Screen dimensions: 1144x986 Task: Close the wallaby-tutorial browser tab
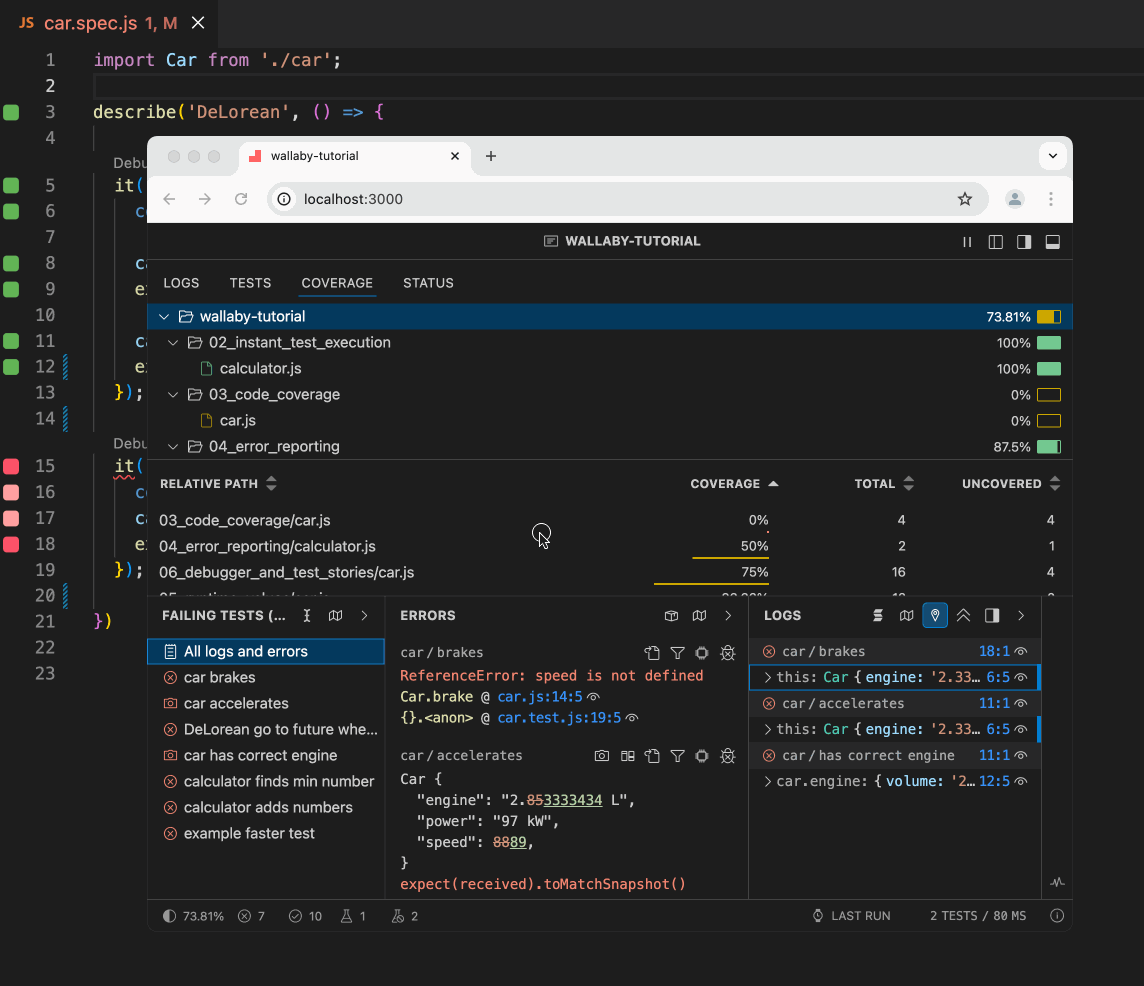click(455, 155)
